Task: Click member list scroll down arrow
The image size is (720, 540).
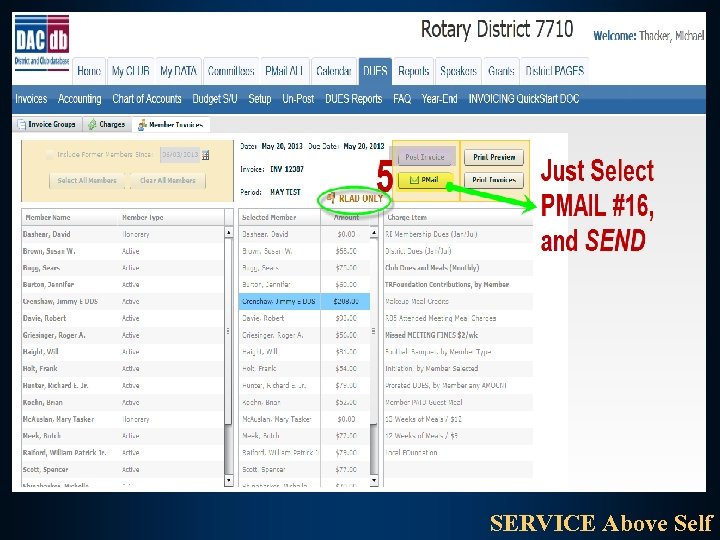Action: 229,480
